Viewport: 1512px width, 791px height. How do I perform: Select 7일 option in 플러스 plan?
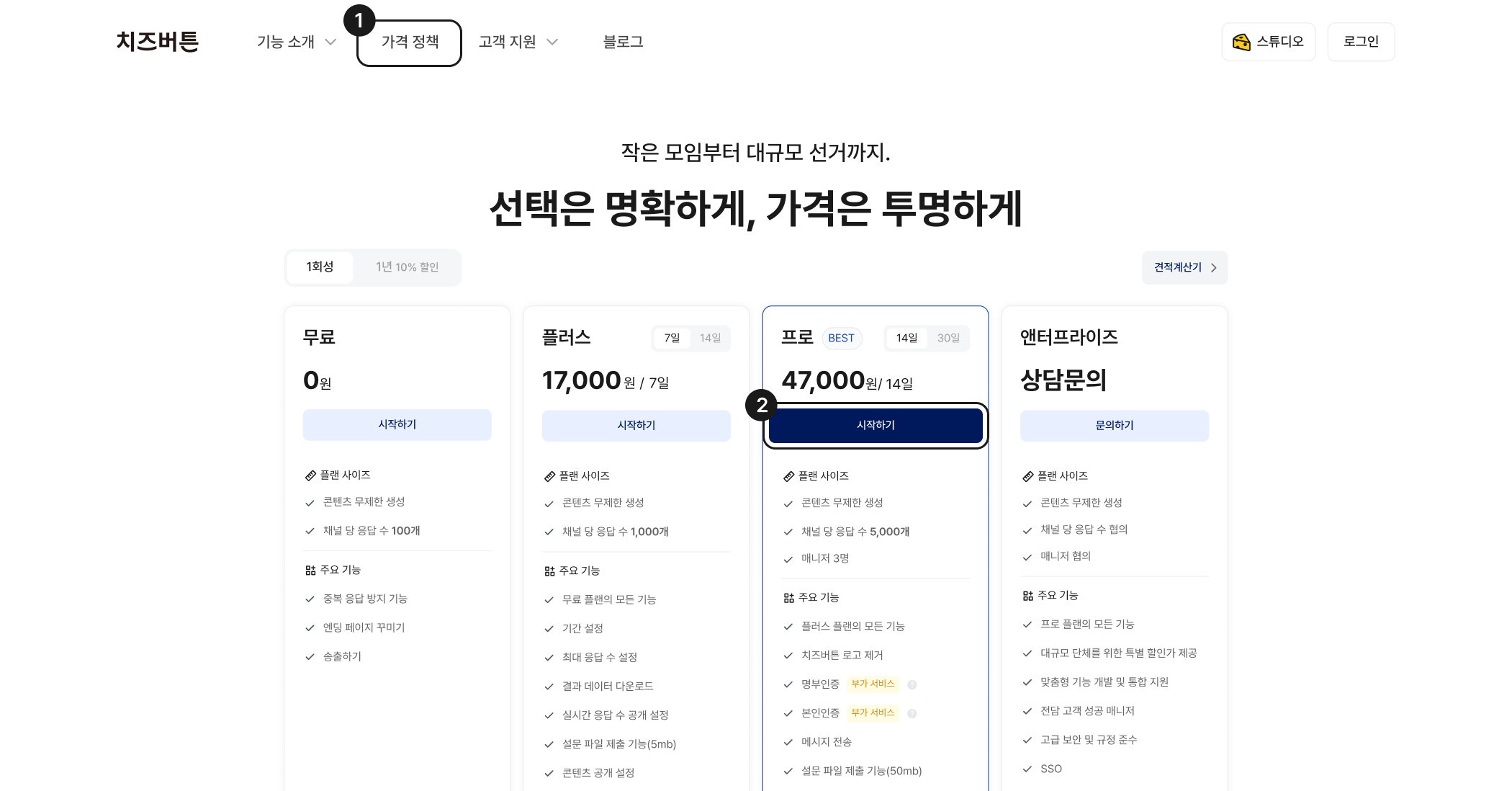(672, 338)
